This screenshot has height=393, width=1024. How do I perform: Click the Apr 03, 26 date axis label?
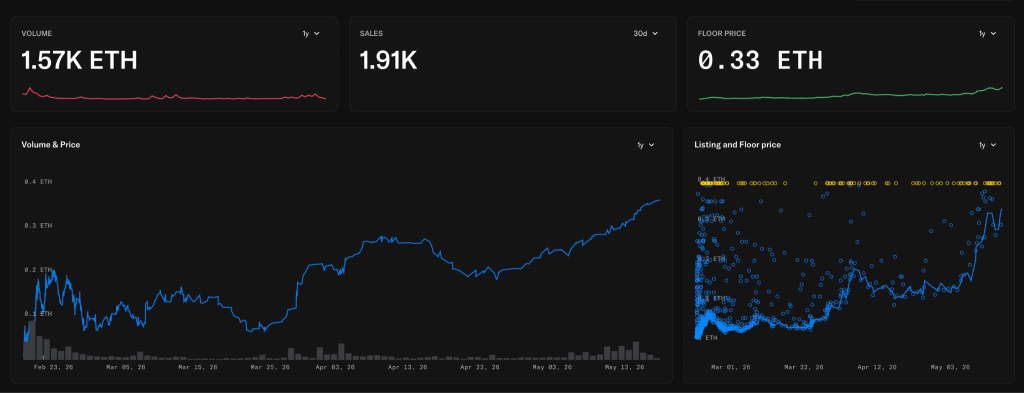[335, 368]
